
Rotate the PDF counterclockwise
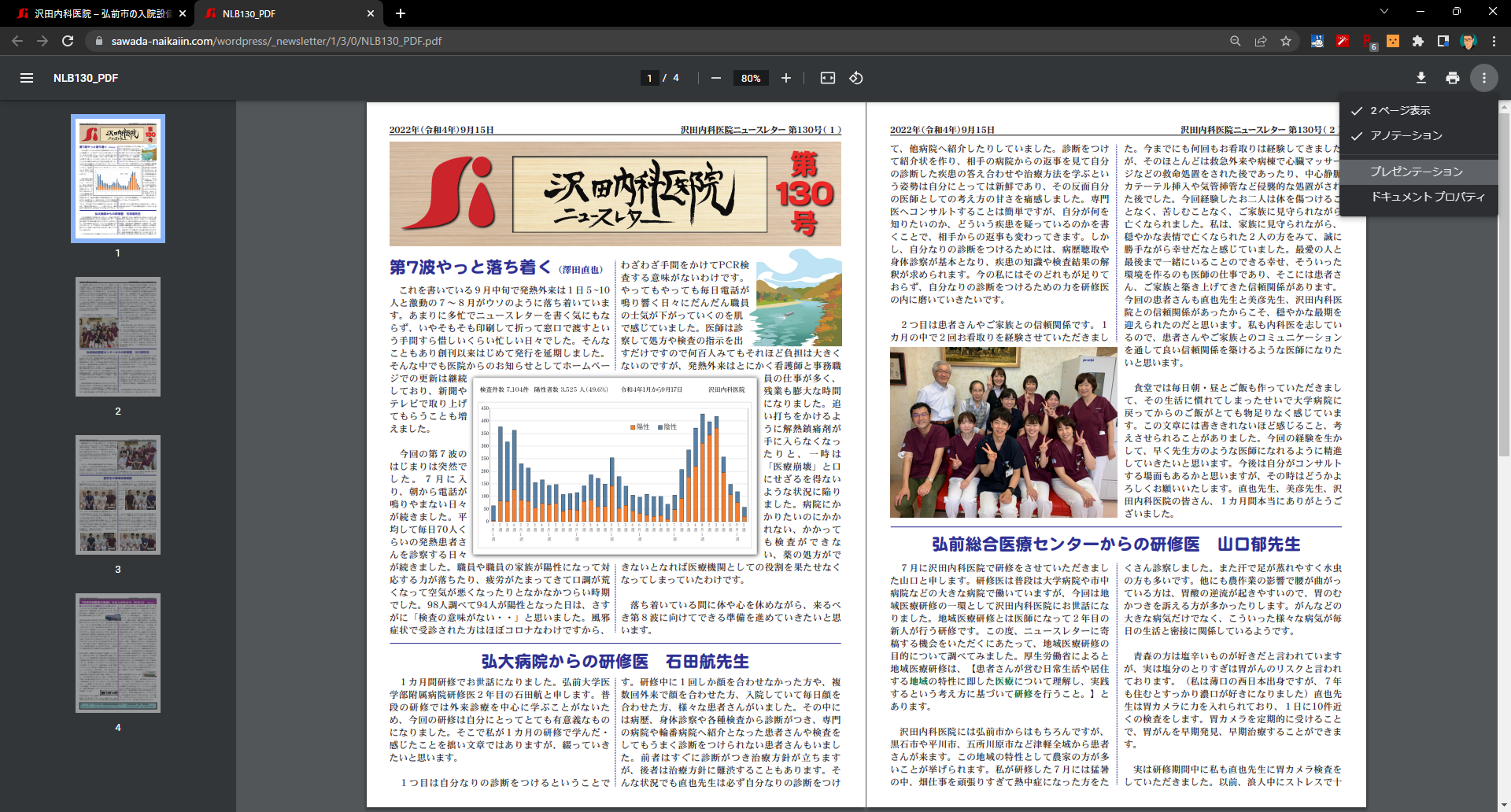pyautogui.click(x=856, y=78)
